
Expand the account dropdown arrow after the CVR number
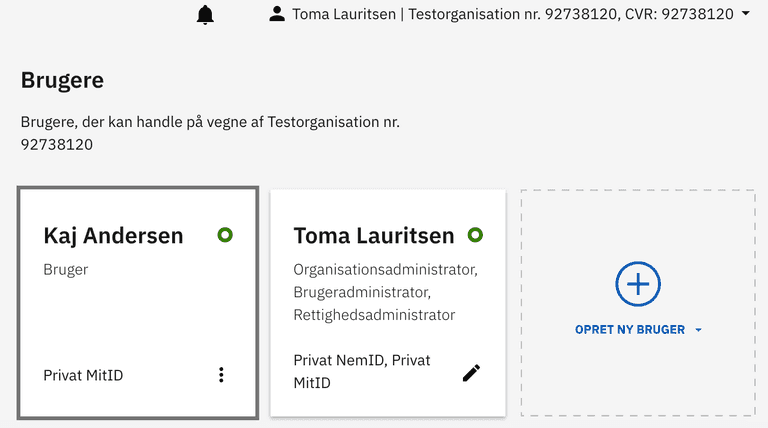pyautogui.click(x=746, y=14)
